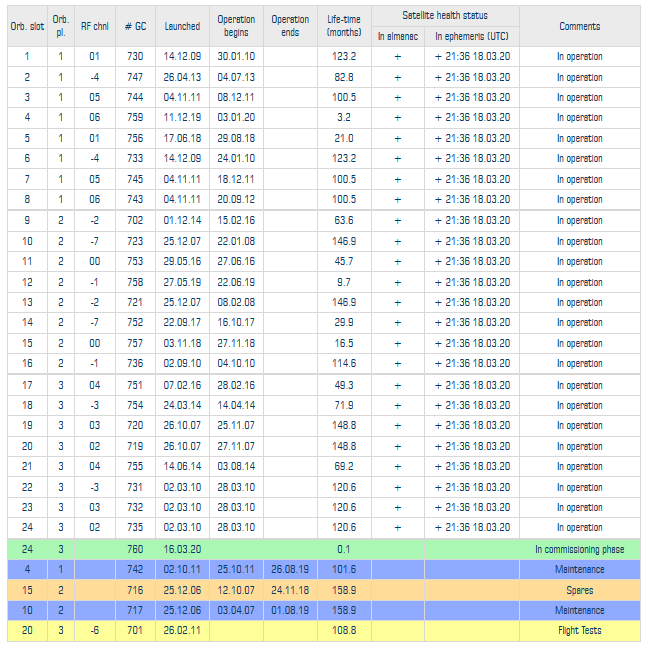Click the 'Flight Tests' comment cell
Screen dimensions: 651x649
tap(580, 631)
